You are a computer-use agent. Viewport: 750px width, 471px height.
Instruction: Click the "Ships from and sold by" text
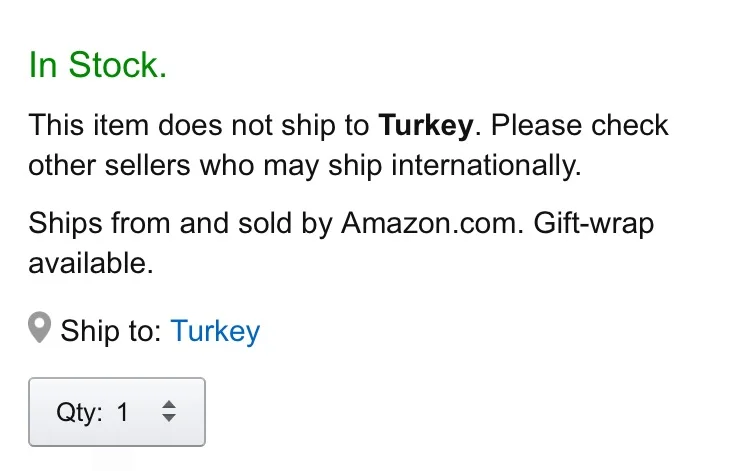click(x=182, y=222)
